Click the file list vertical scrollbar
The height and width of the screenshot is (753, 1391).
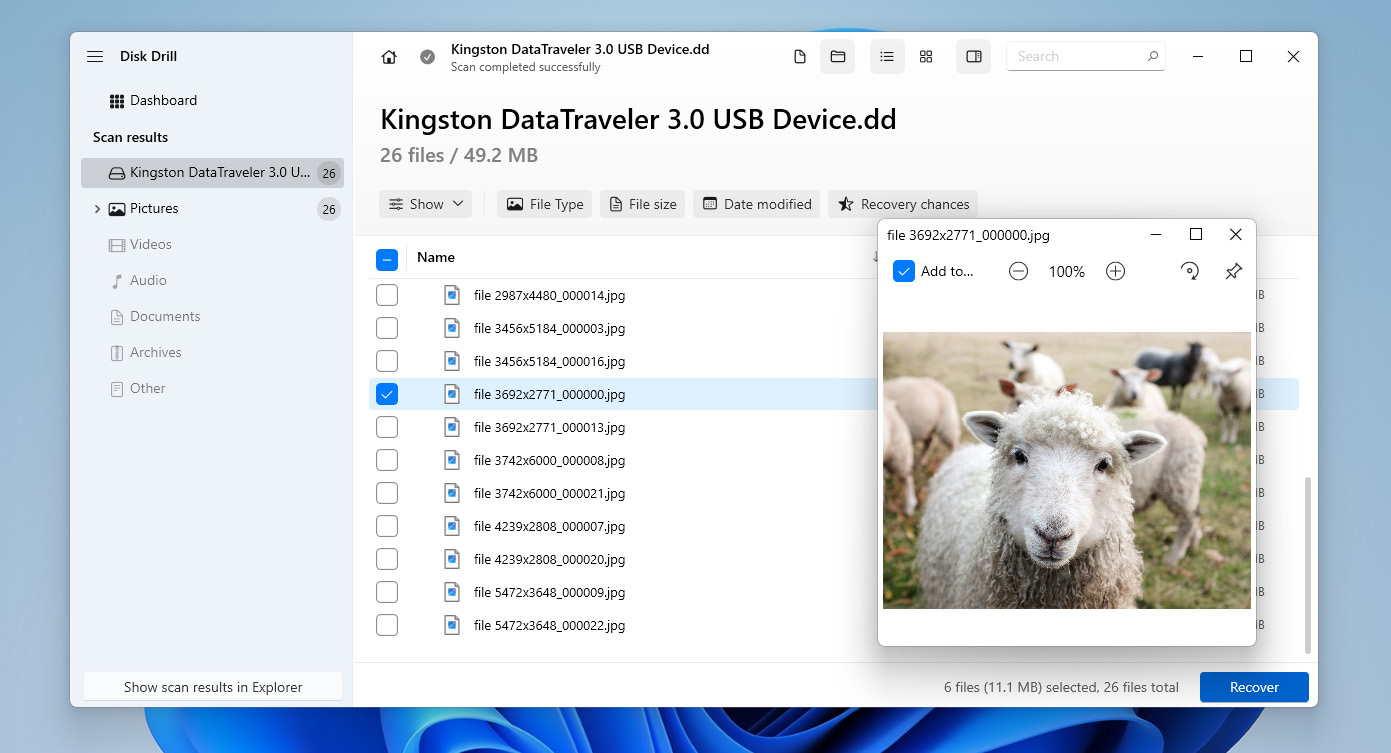point(1306,566)
